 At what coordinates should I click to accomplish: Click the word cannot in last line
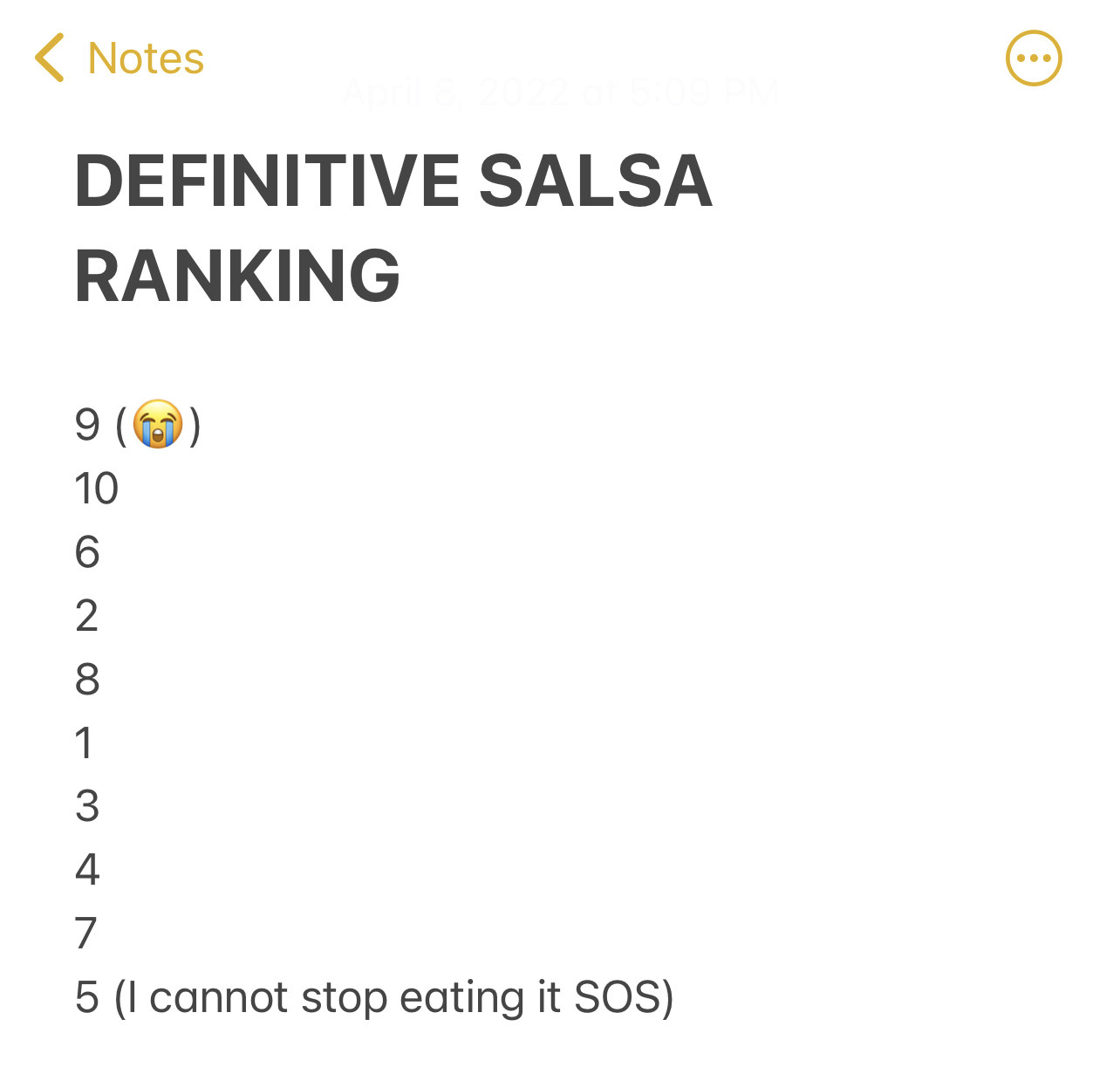(x=218, y=997)
